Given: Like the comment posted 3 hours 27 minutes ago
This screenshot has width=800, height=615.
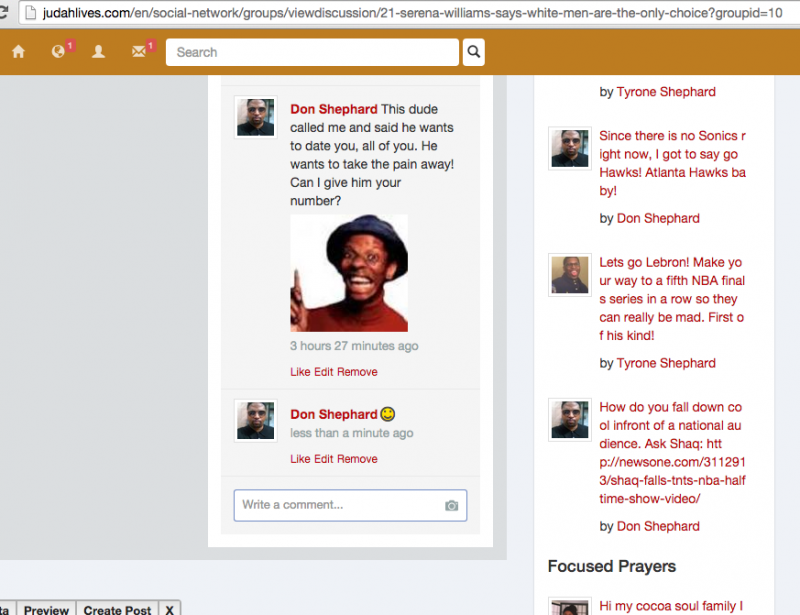Looking at the screenshot, I should (x=300, y=372).
